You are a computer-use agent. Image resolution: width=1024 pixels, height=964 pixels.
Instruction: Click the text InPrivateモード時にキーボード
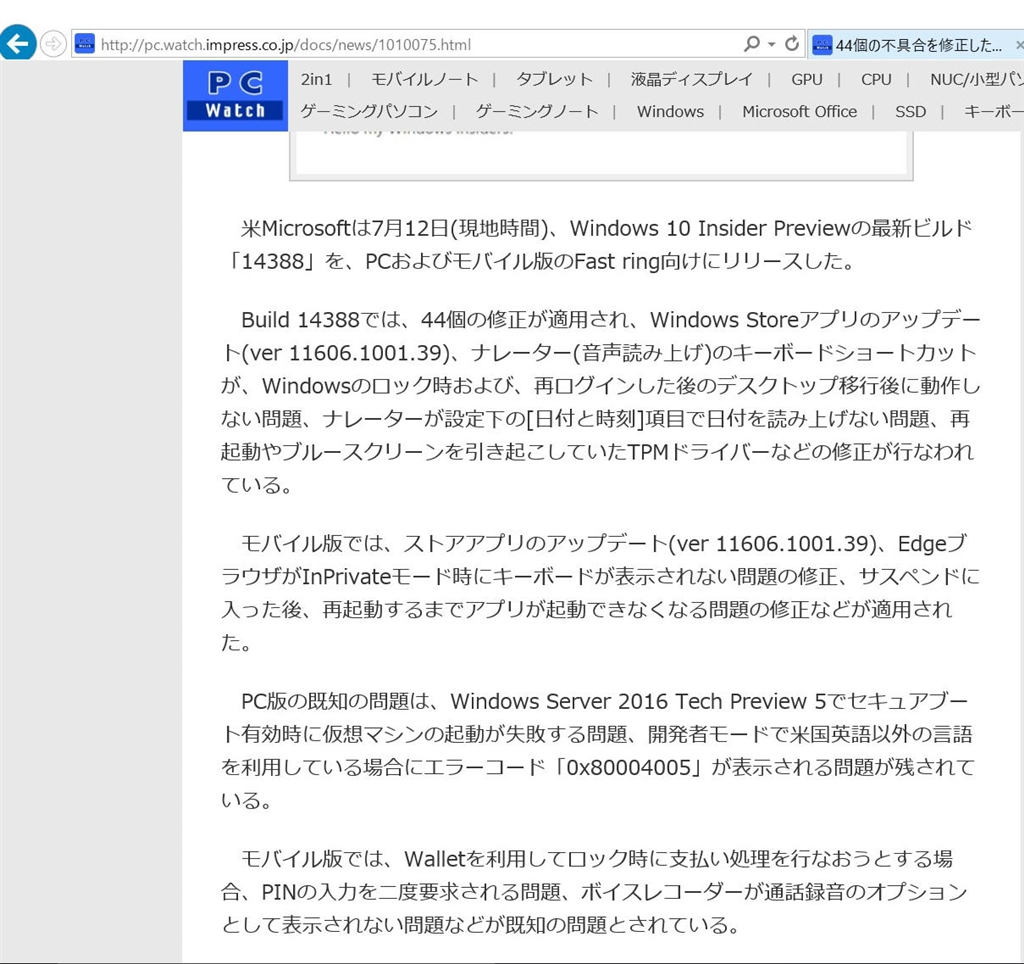447,576
